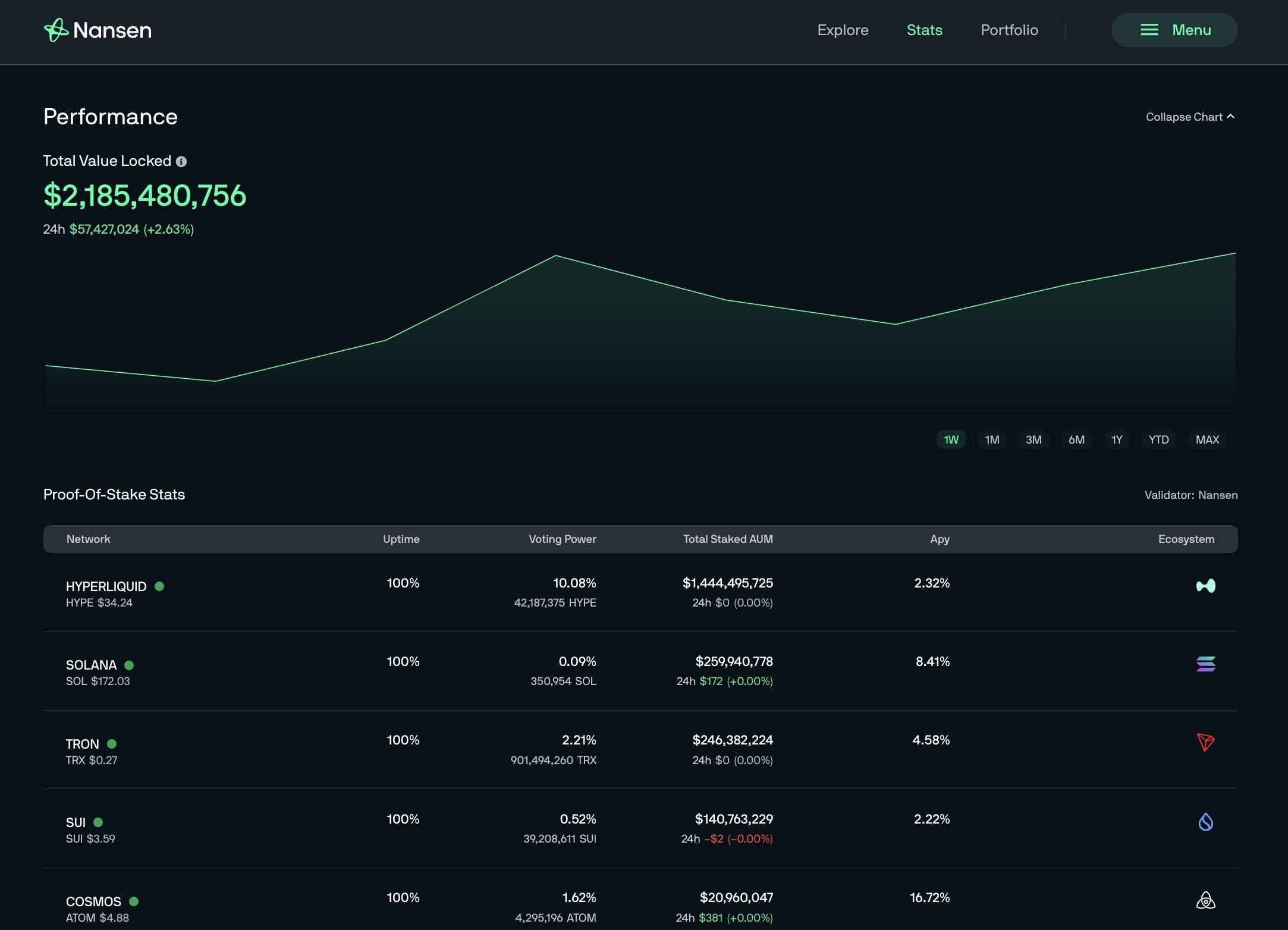Select the 3M chart range
The image size is (1288, 930).
pos(1033,439)
